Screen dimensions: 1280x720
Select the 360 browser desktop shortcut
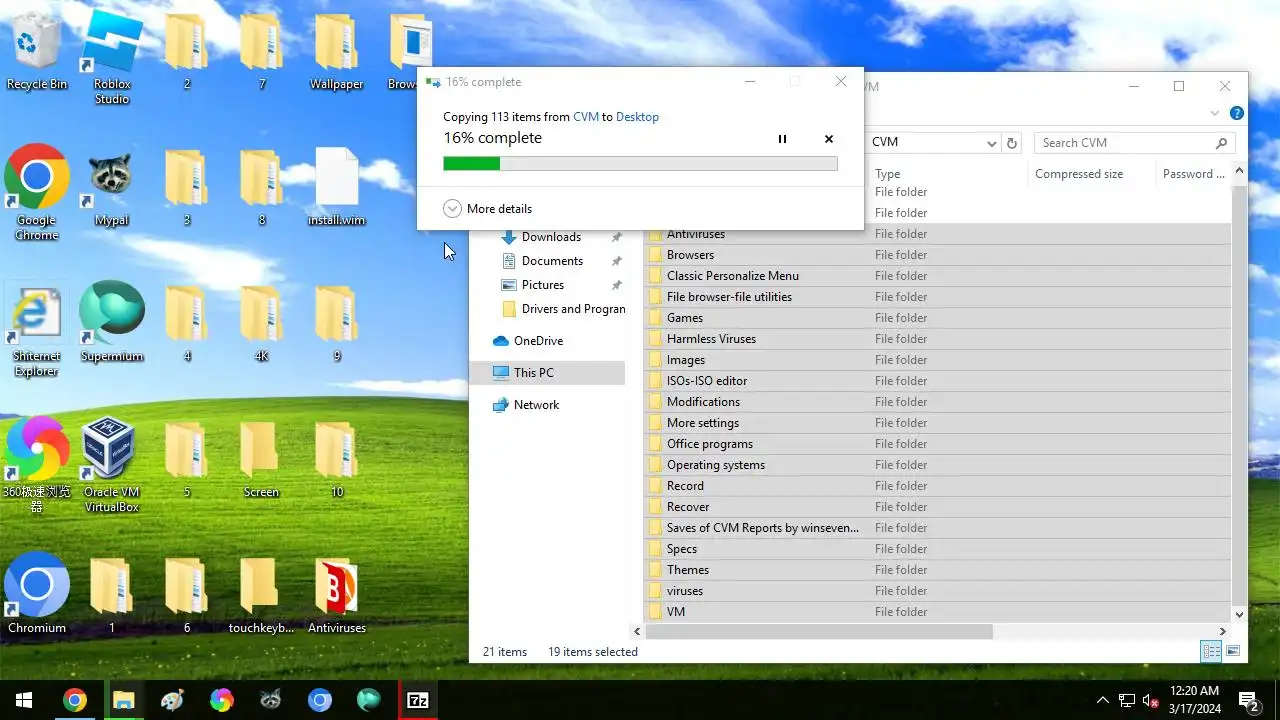37,465
